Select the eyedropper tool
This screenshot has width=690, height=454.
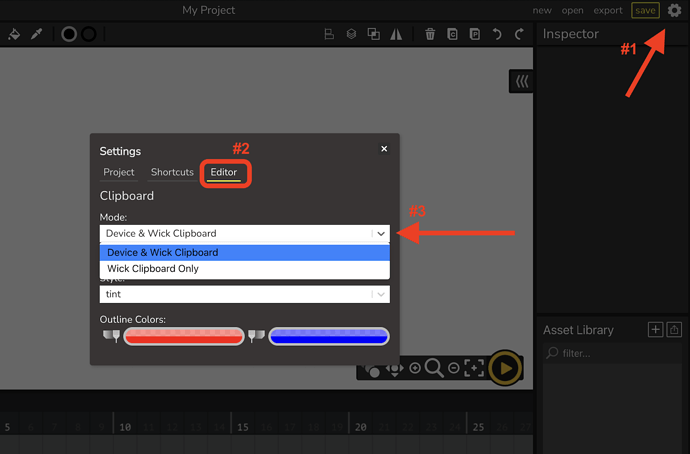37,34
